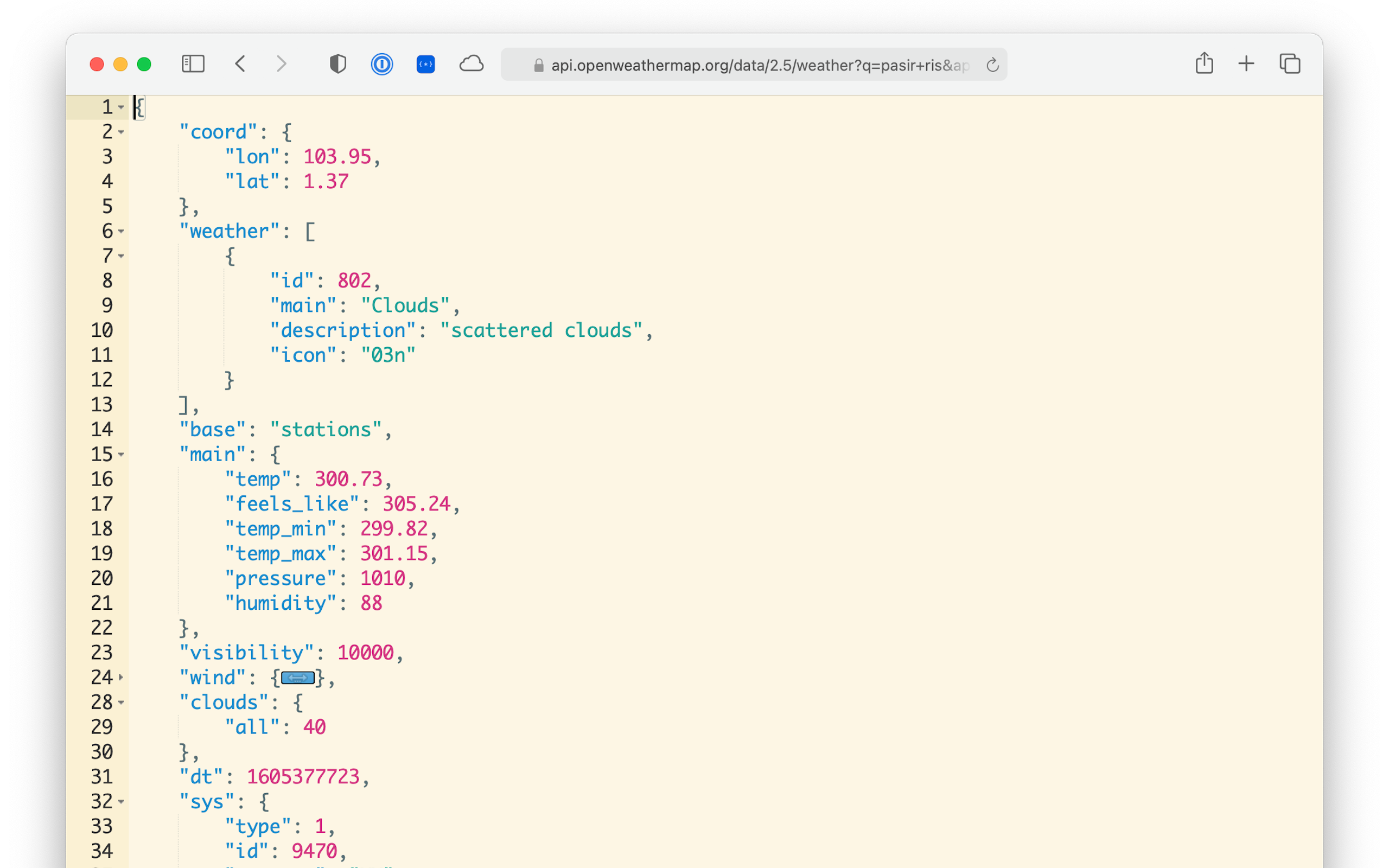1389x868 pixels.
Task: Click line number 14 in the gutter
Action: pyautogui.click(x=102, y=430)
